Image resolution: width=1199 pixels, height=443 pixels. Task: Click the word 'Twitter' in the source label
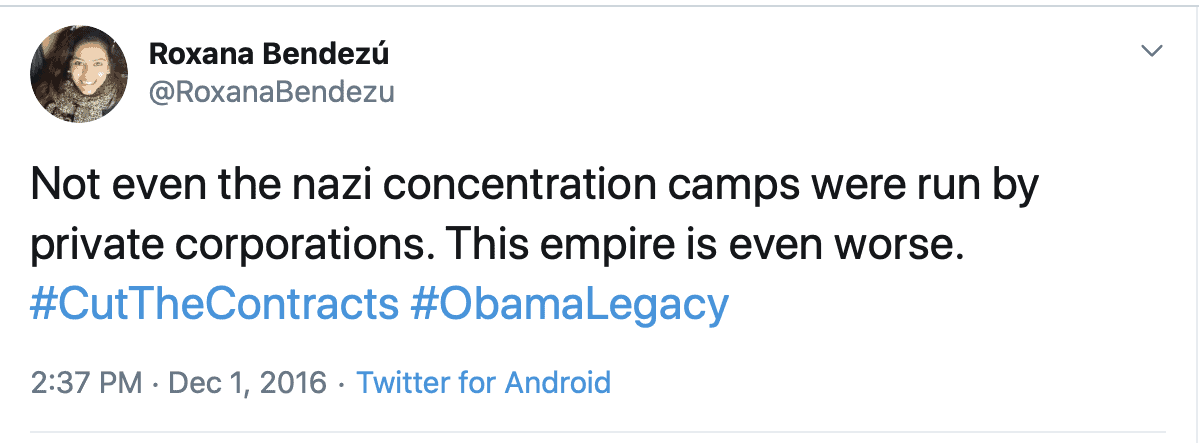pos(403,382)
